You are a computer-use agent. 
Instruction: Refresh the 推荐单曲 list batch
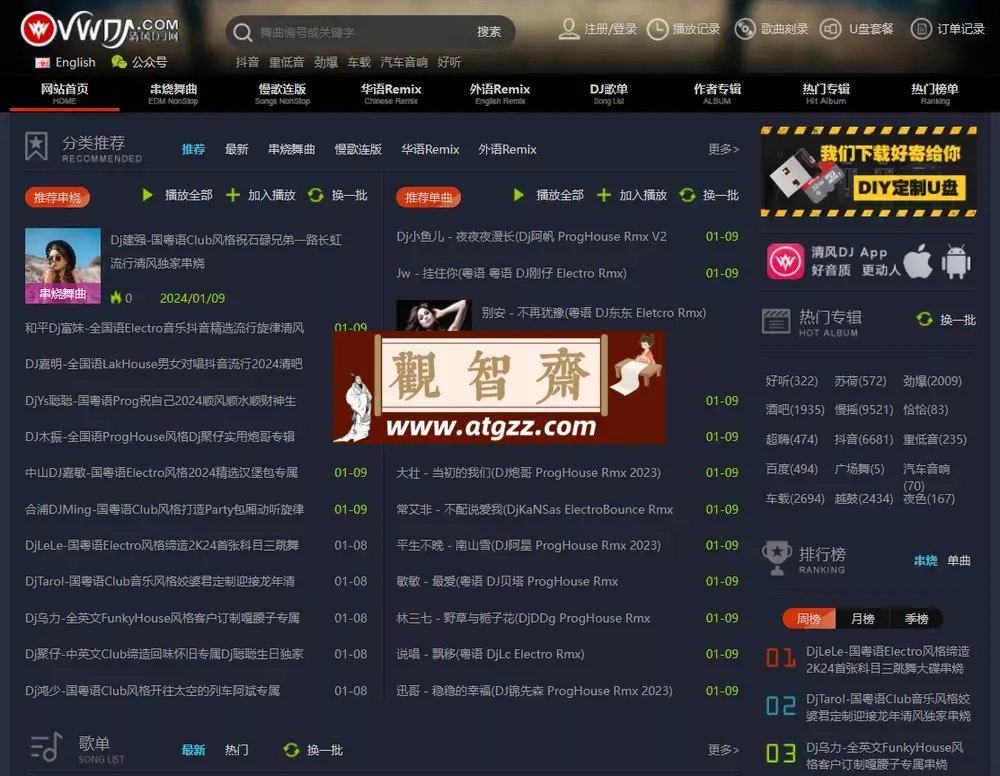(x=687, y=195)
